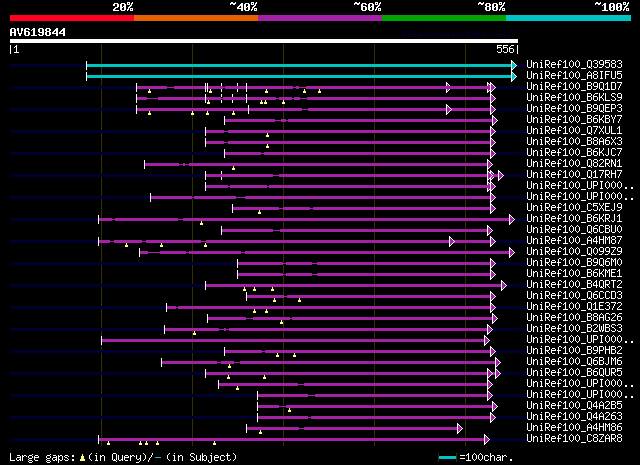Click the purple end arrowhead on the A4HM86 row

[x=460, y=429]
